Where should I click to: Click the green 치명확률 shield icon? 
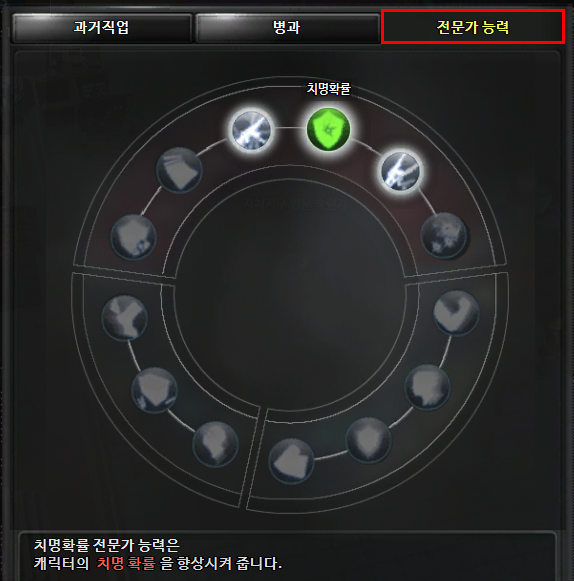(x=328, y=129)
